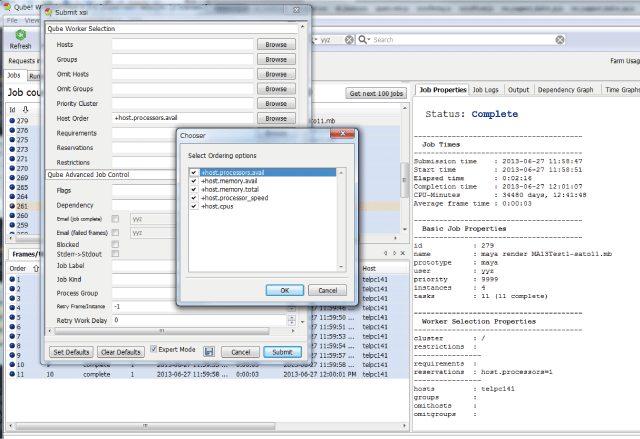Click OK in the Chooser dialog
640x439 pixels.
click(x=284, y=290)
